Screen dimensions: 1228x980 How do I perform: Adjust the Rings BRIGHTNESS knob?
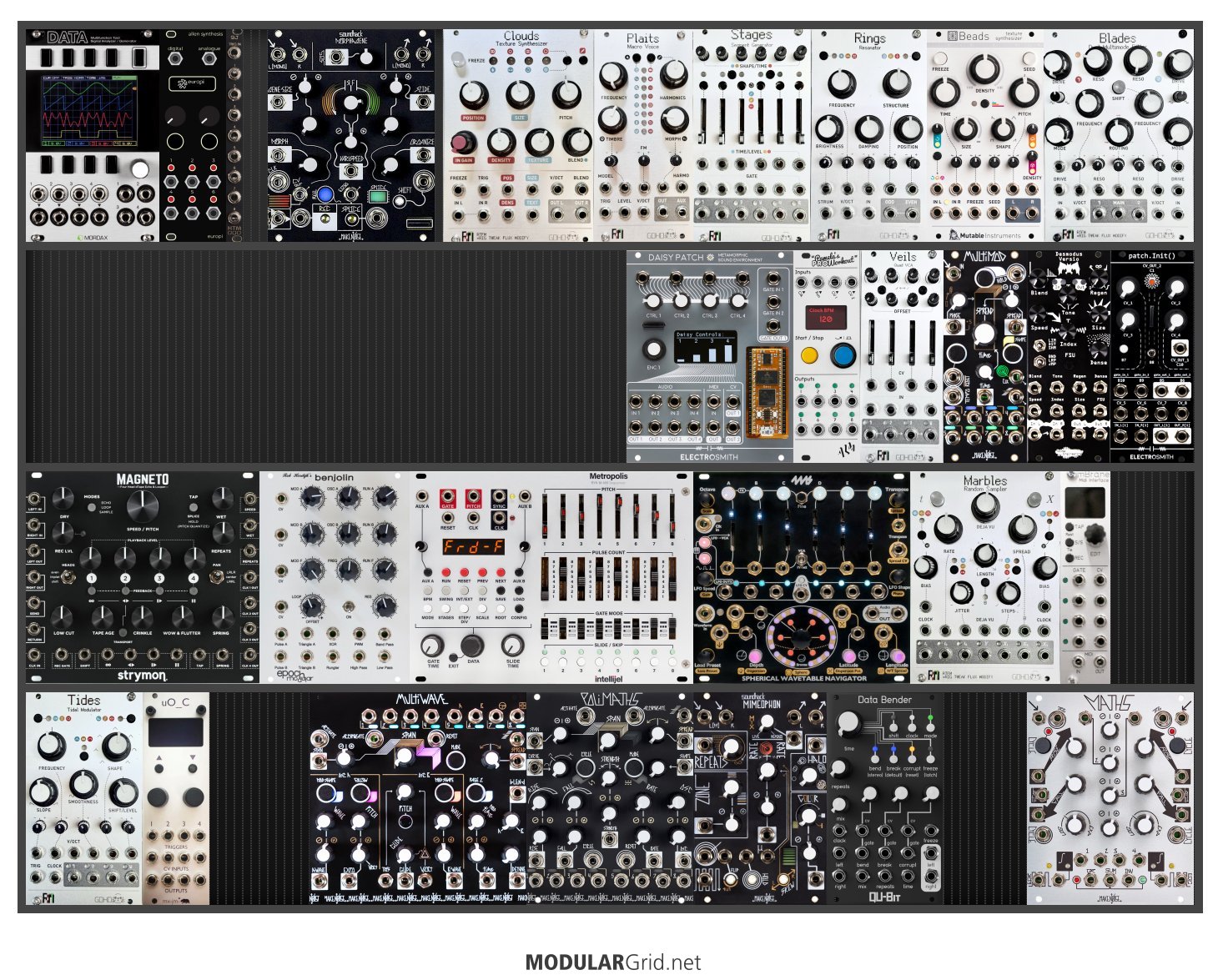[x=828, y=128]
